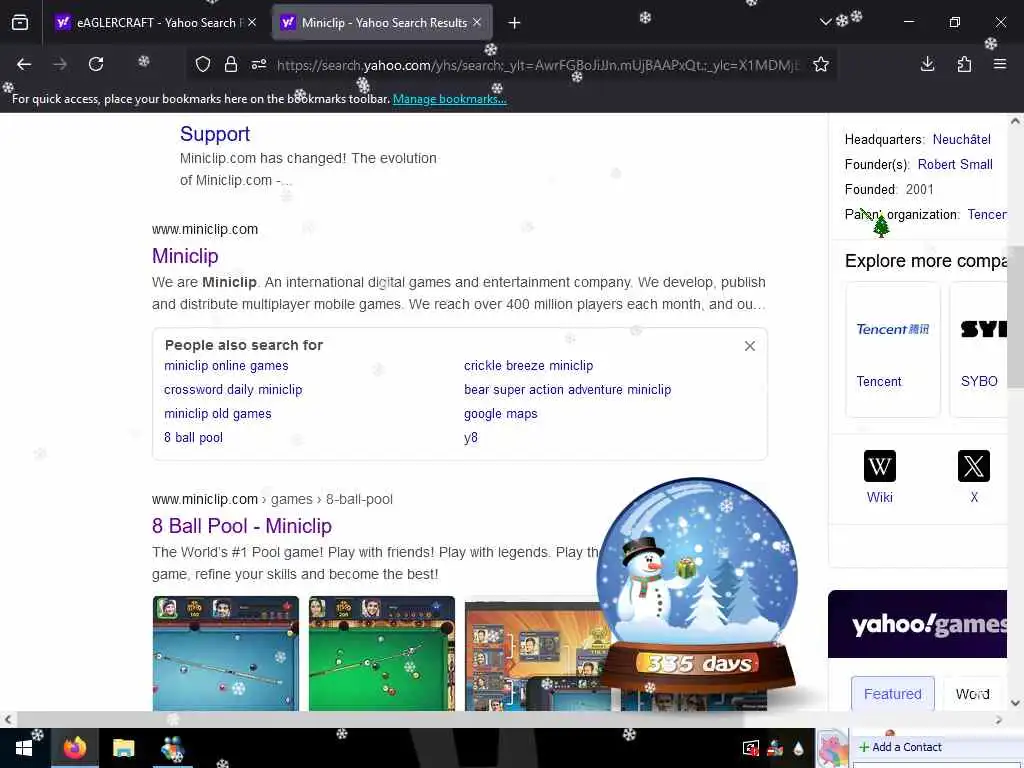Image resolution: width=1024 pixels, height=768 pixels.
Task: Bookmark this page with the star icon
Action: pos(821,64)
